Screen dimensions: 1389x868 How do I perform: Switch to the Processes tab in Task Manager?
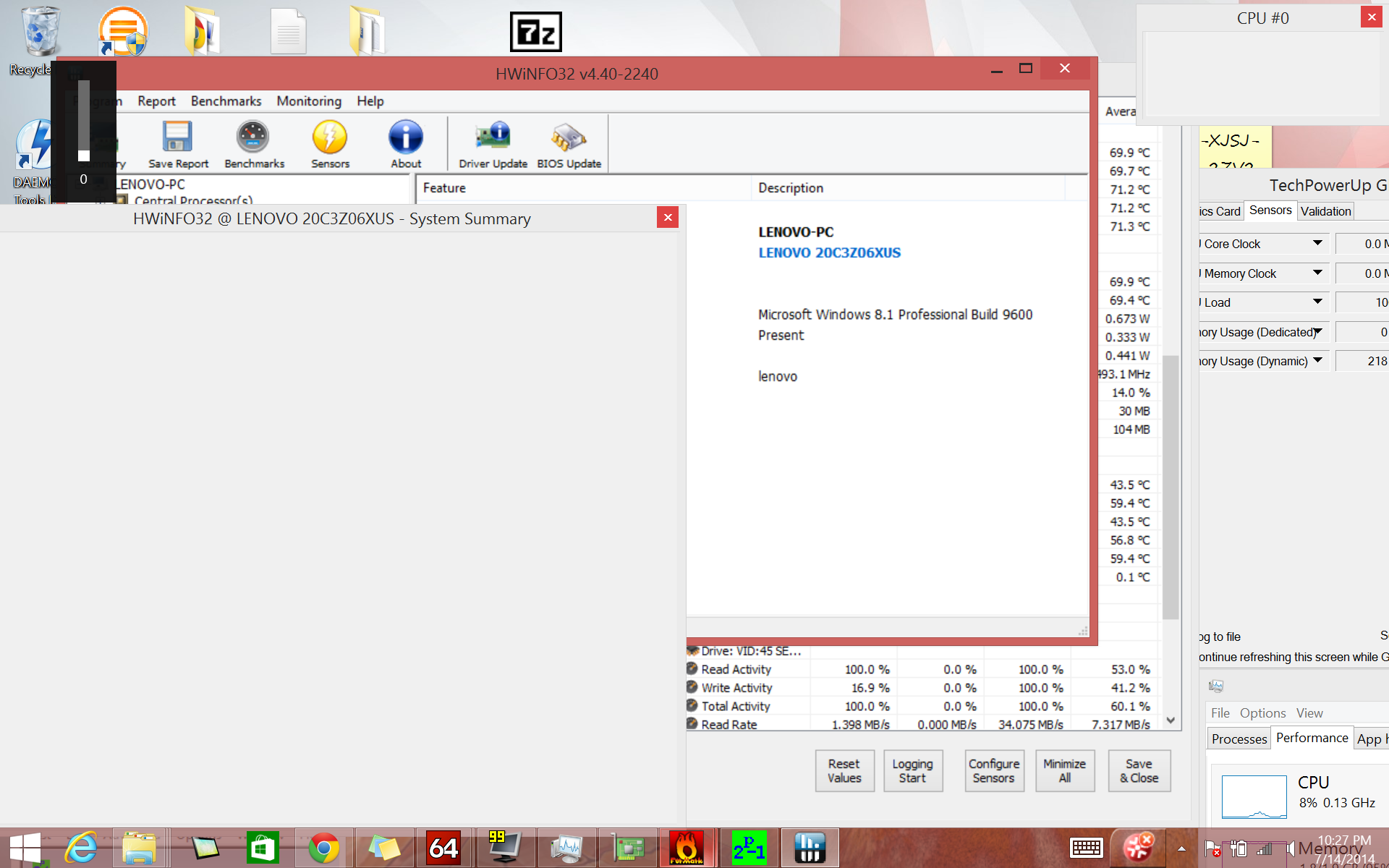click(1239, 739)
